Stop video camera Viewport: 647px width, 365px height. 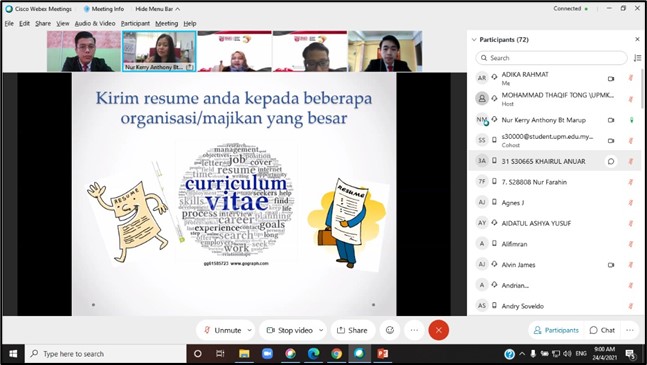click(290, 330)
